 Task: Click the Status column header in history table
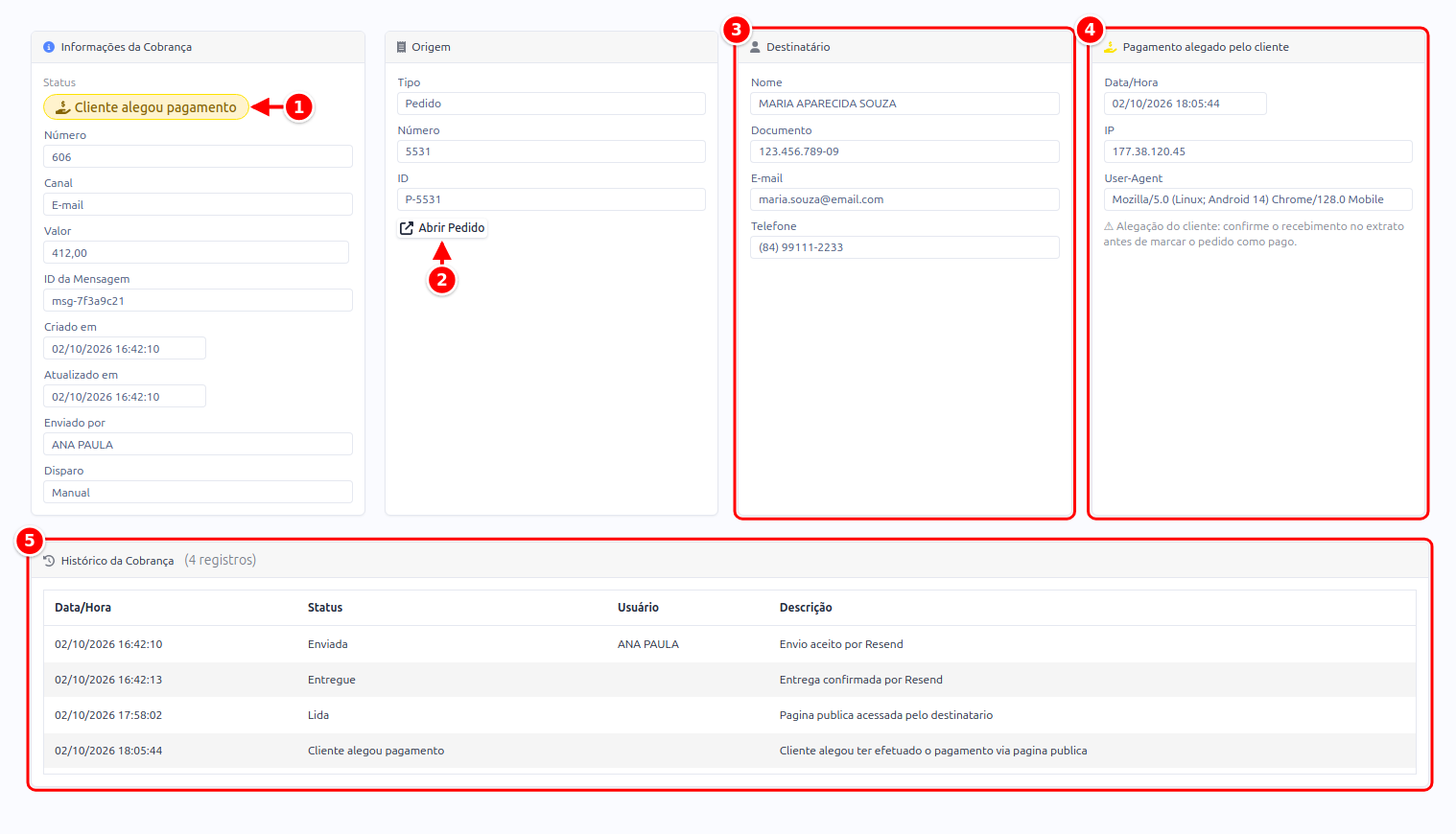325,608
